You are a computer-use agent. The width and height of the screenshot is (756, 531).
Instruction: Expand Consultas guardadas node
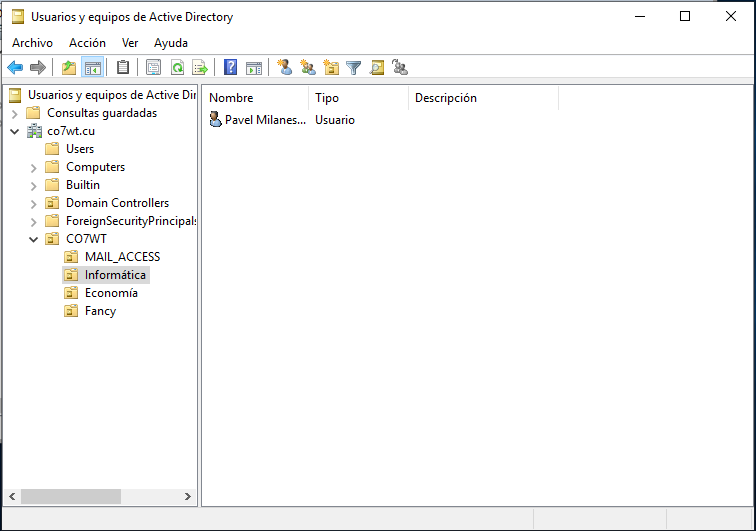[14, 114]
